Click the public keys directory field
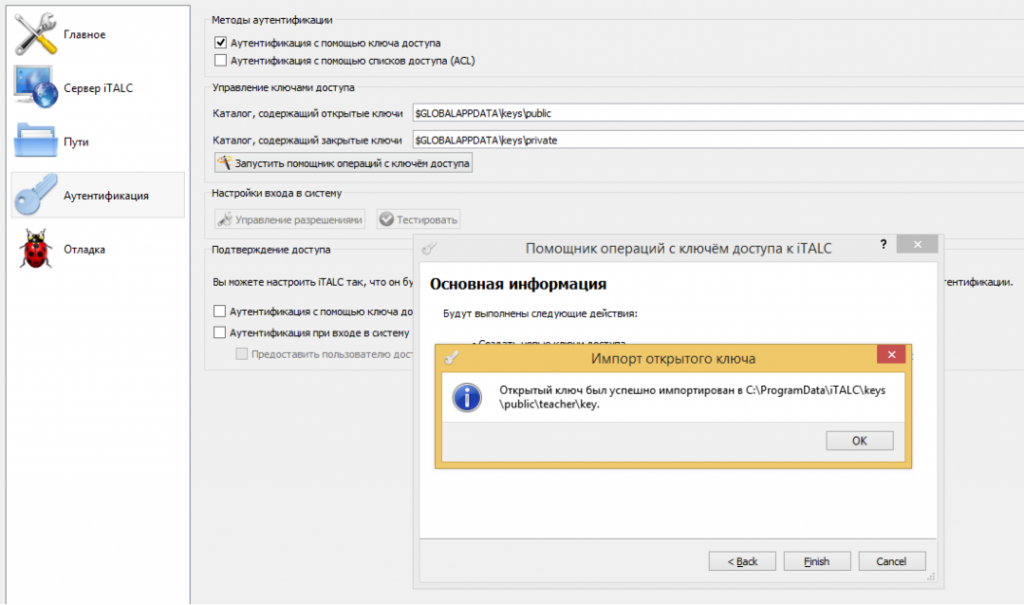The image size is (1024, 605). click(x=718, y=113)
